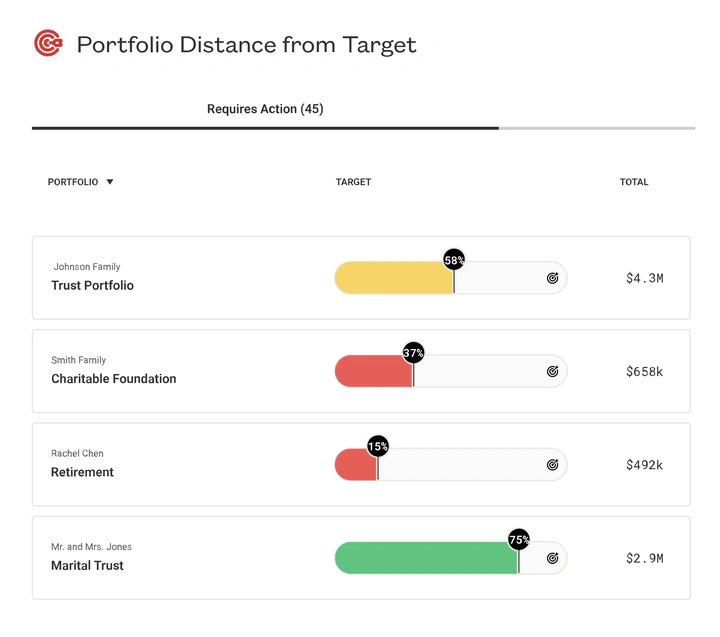The height and width of the screenshot is (637, 720).
Task: Click the $2.9M total value
Action: [644, 558]
